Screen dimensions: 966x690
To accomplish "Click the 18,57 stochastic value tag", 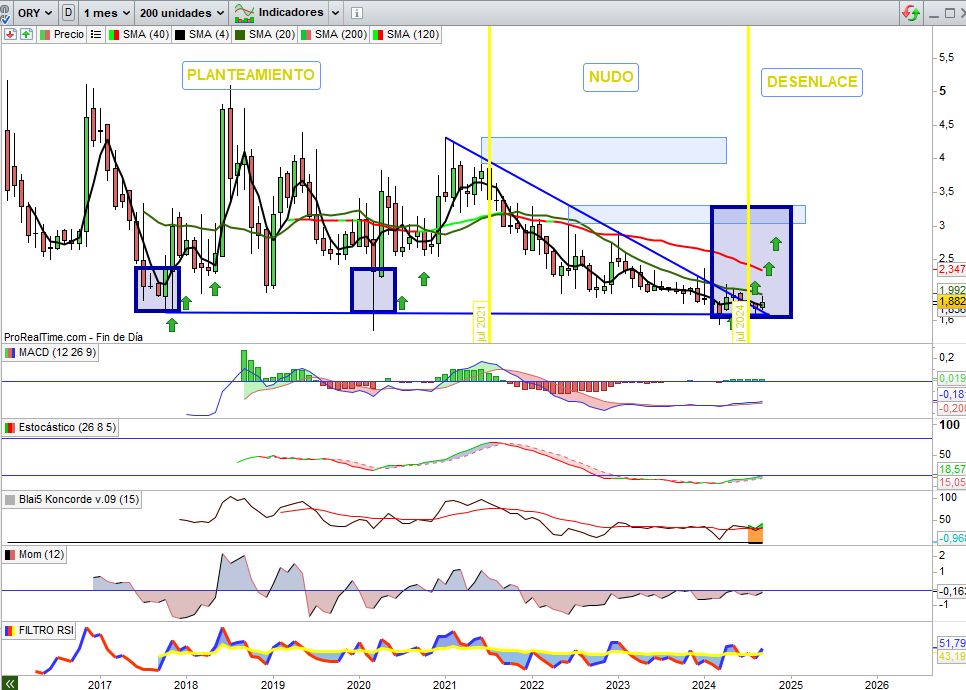I will (951, 469).
